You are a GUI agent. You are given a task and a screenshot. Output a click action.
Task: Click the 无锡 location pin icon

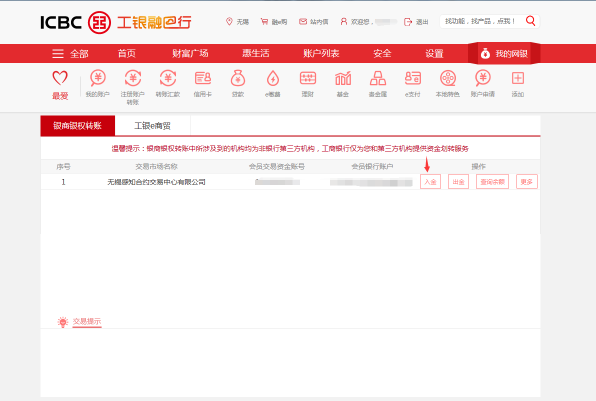click(x=229, y=22)
